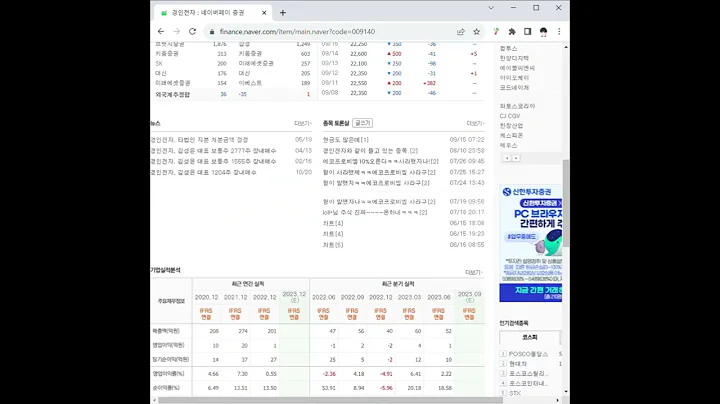Image resolution: width=720 pixels, height=404 pixels.
Task: Click the lock icon in address bar
Action: point(212,32)
